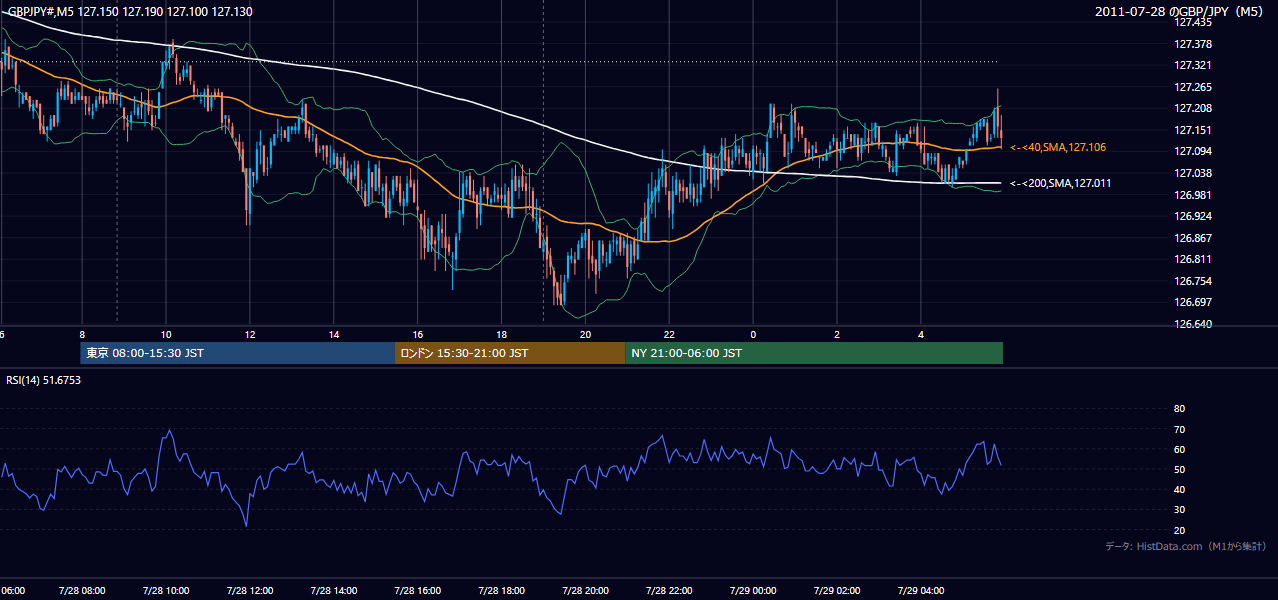Click RSI axis level 70
Screen dimensions: 1278x600
point(1179,429)
